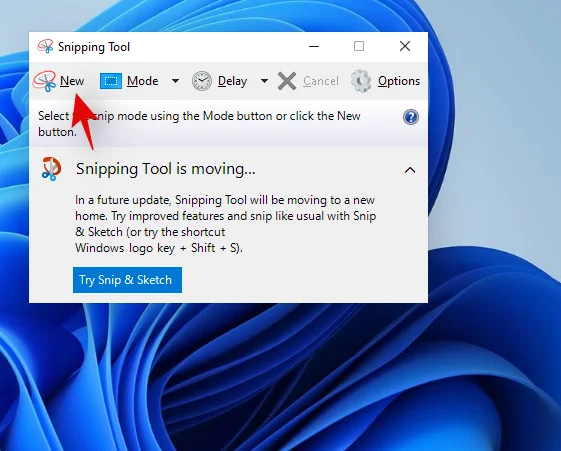Close the Snipping Tool window

pos(405,46)
